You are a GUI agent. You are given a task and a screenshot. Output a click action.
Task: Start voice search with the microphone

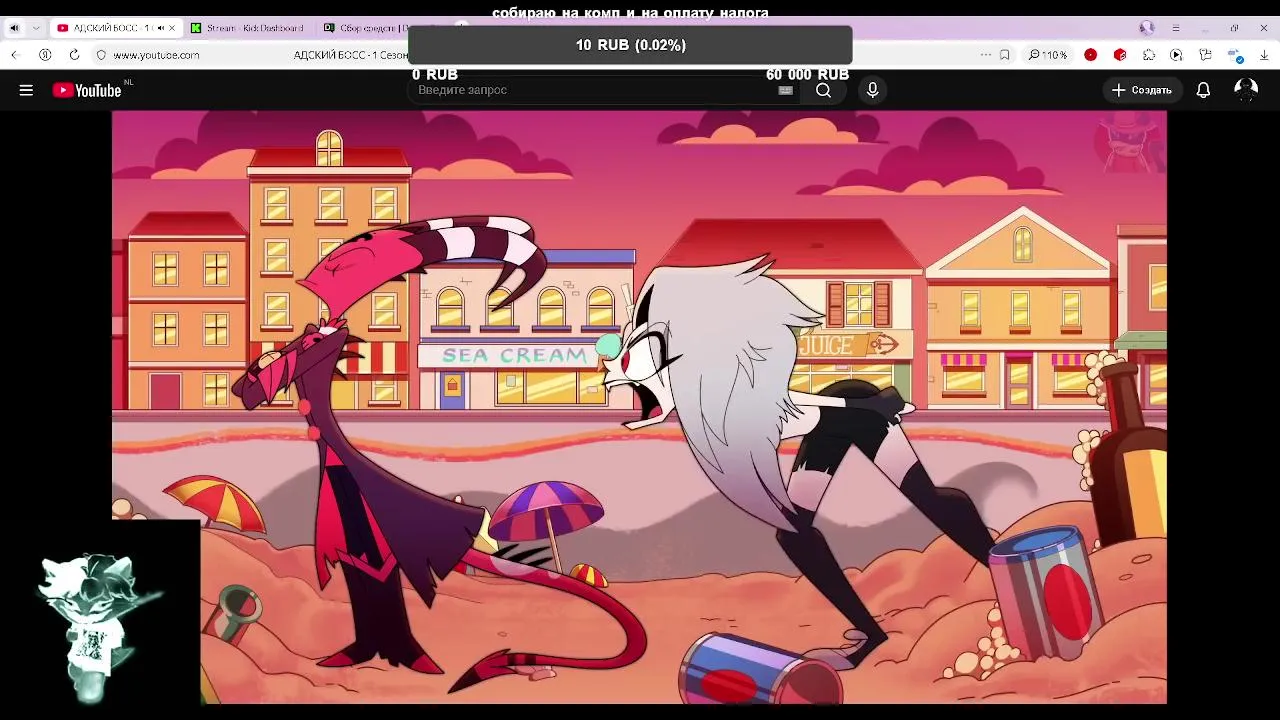(872, 90)
